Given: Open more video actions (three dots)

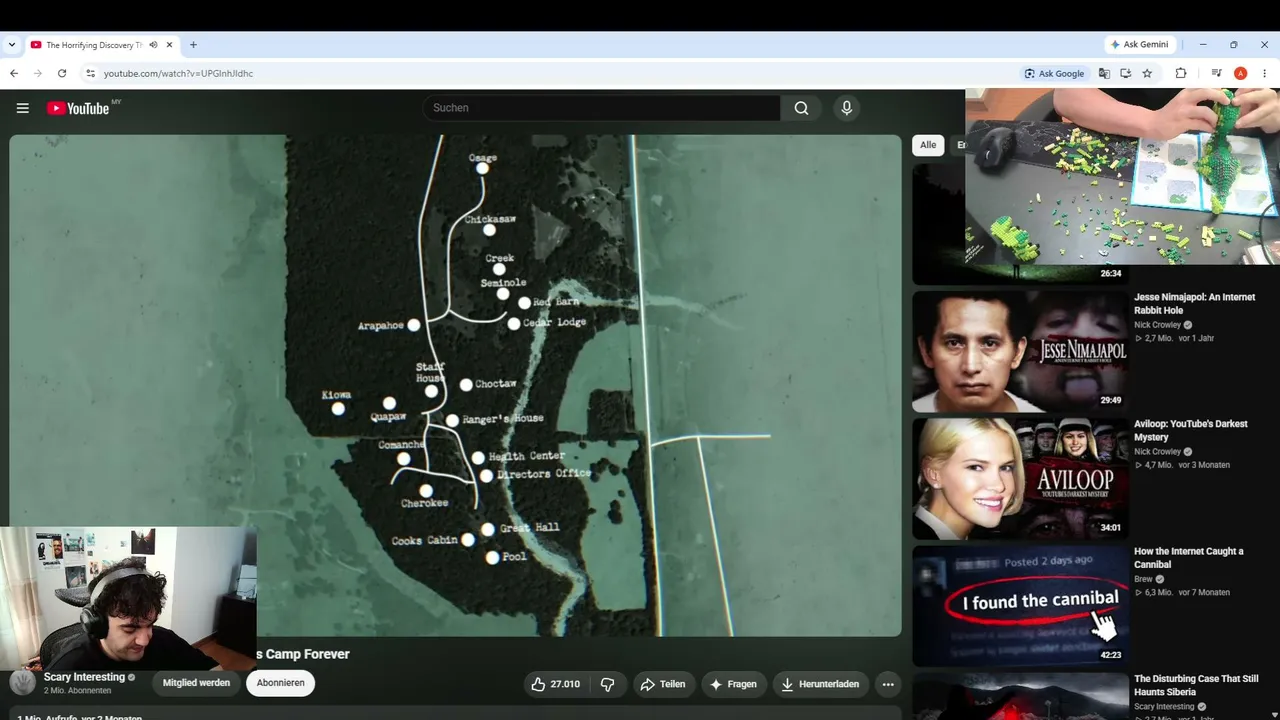Looking at the screenshot, I should click(888, 684).
